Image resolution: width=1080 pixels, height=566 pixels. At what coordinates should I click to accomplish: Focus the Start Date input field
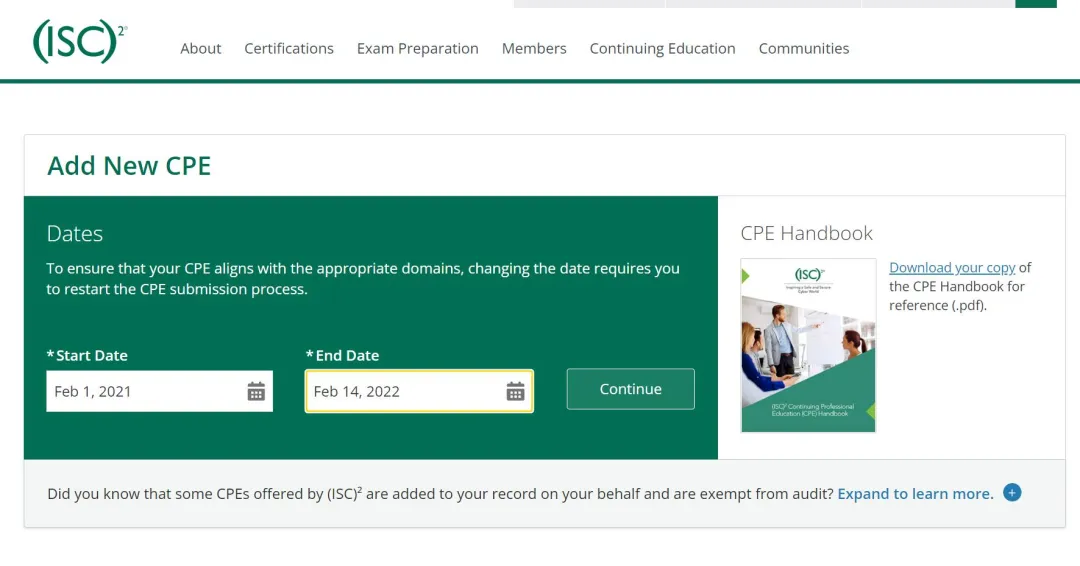click(159, 391)
